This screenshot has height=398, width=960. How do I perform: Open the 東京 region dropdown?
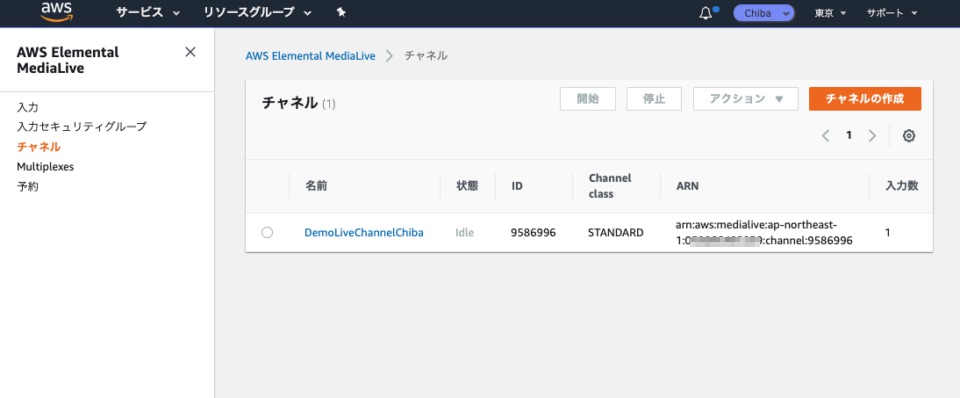point(830,13)
